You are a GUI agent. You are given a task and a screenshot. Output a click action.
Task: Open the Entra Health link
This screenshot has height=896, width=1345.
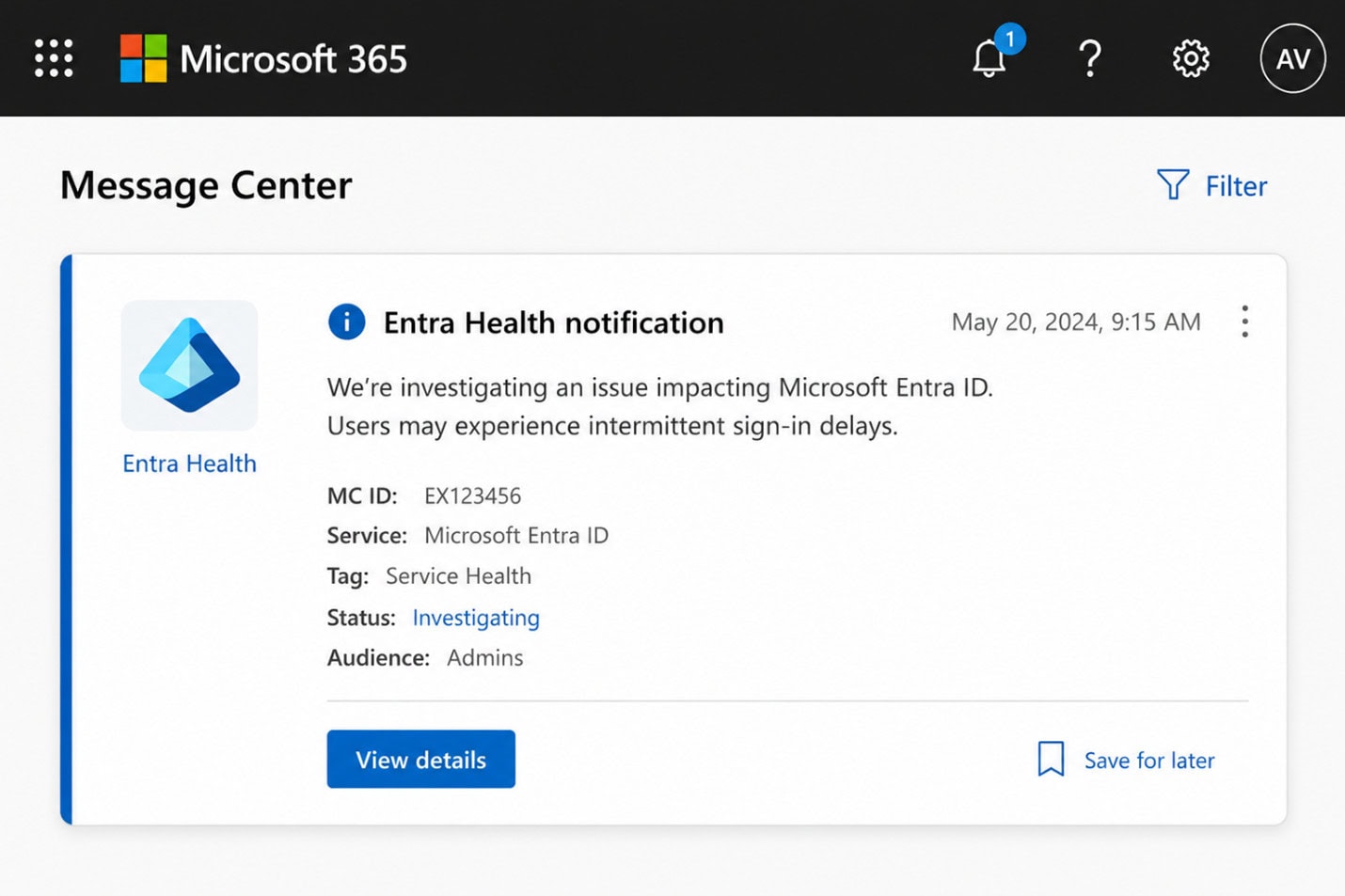pyautogui.click(x=189, y=464)
